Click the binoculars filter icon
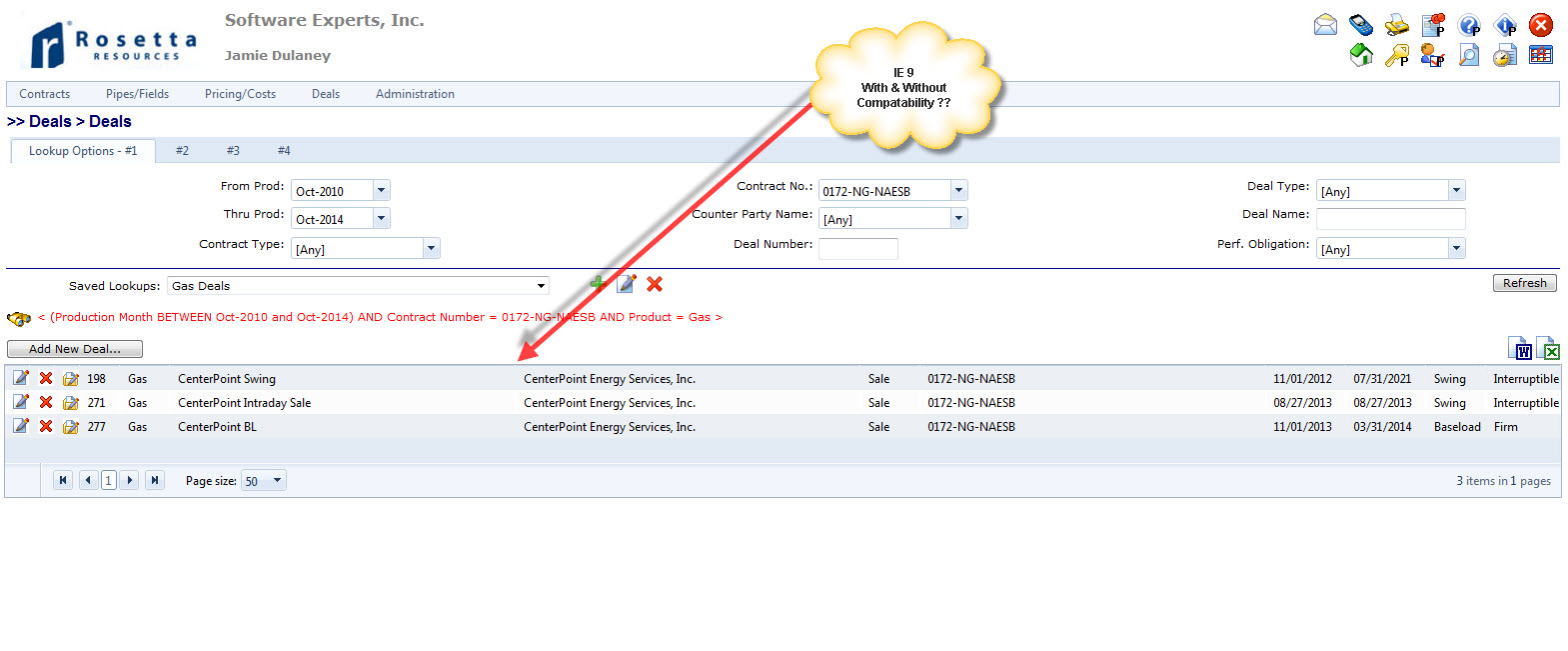 (19, 318)
